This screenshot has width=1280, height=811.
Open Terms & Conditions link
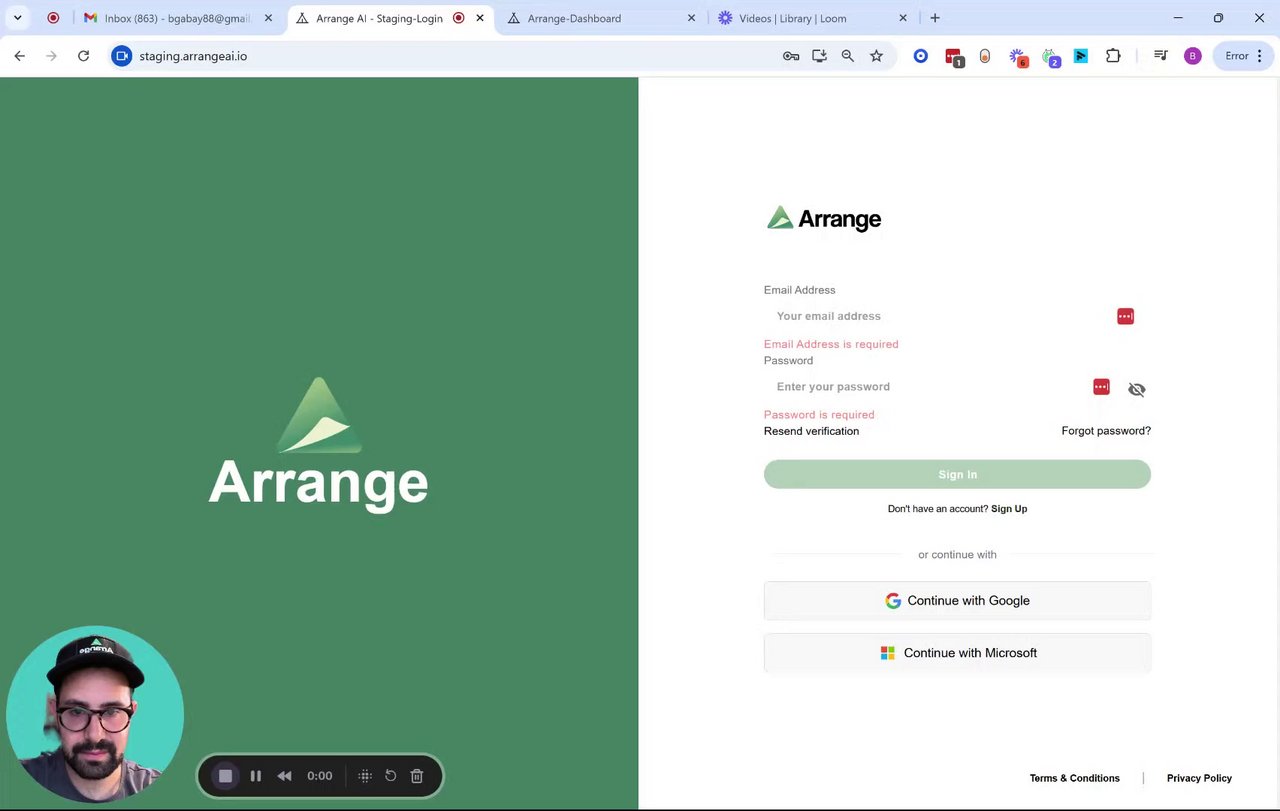(1074, 778)
